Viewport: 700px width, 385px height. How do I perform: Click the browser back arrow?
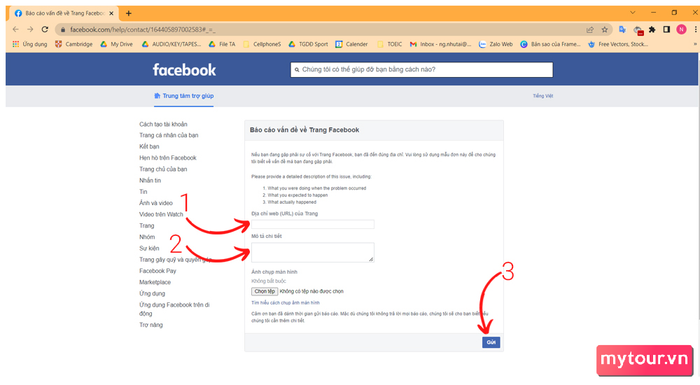(16, 29)
